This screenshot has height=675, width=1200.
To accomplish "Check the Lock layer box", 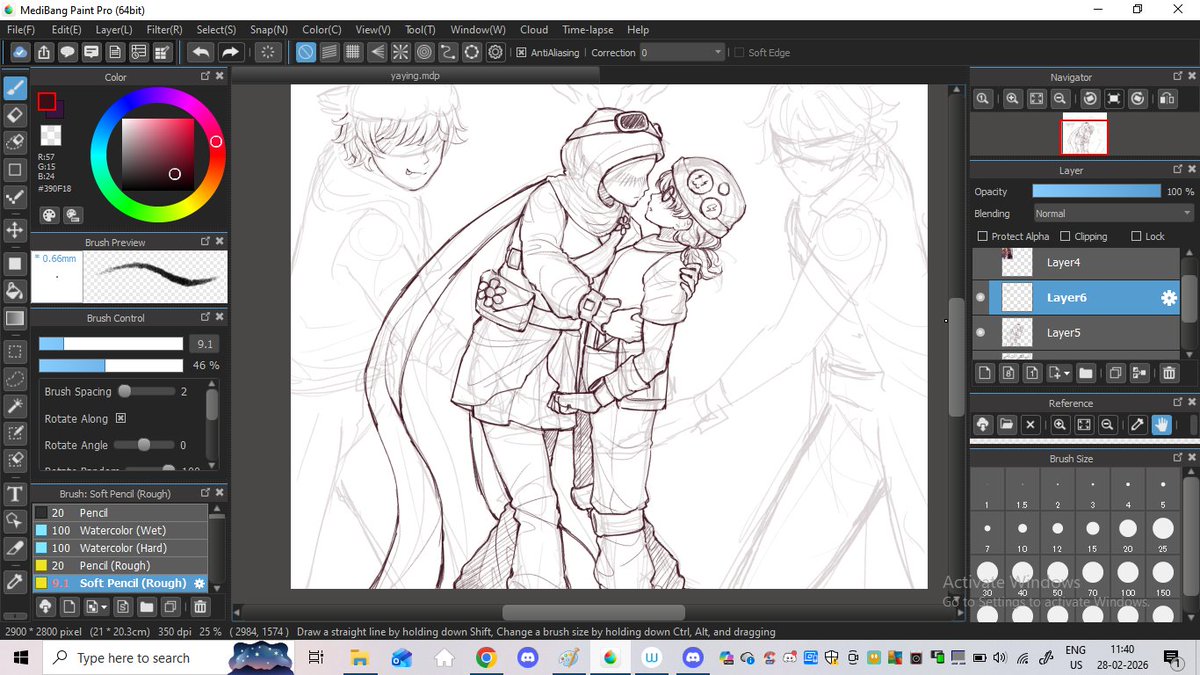I will (x=1136, y=237).
